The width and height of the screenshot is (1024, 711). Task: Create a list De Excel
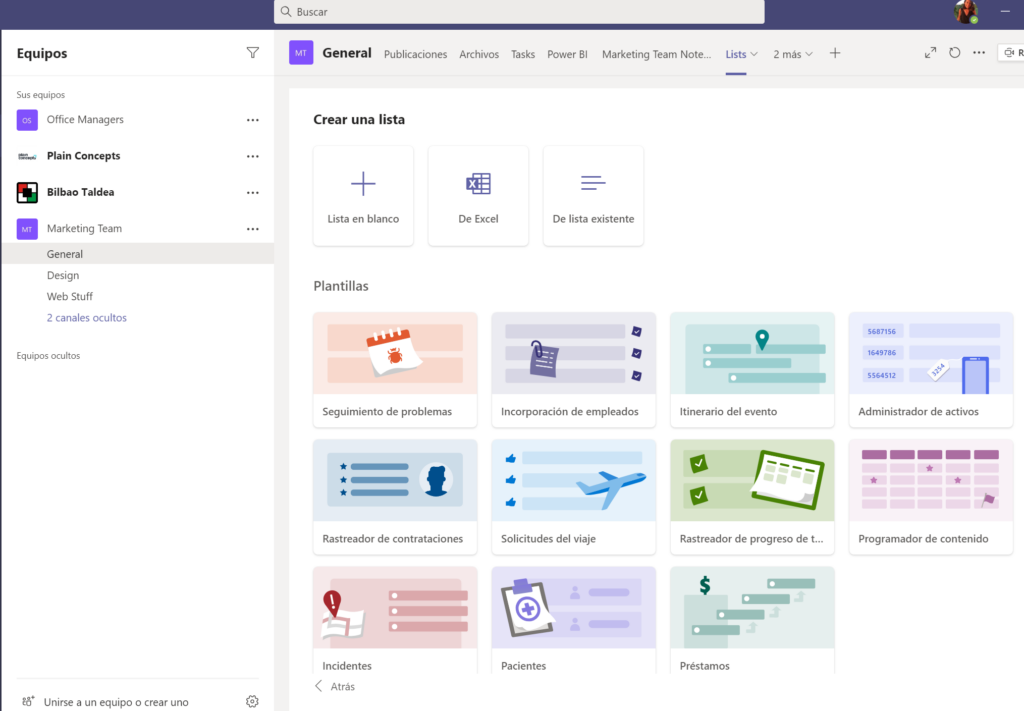pos(478,196)
